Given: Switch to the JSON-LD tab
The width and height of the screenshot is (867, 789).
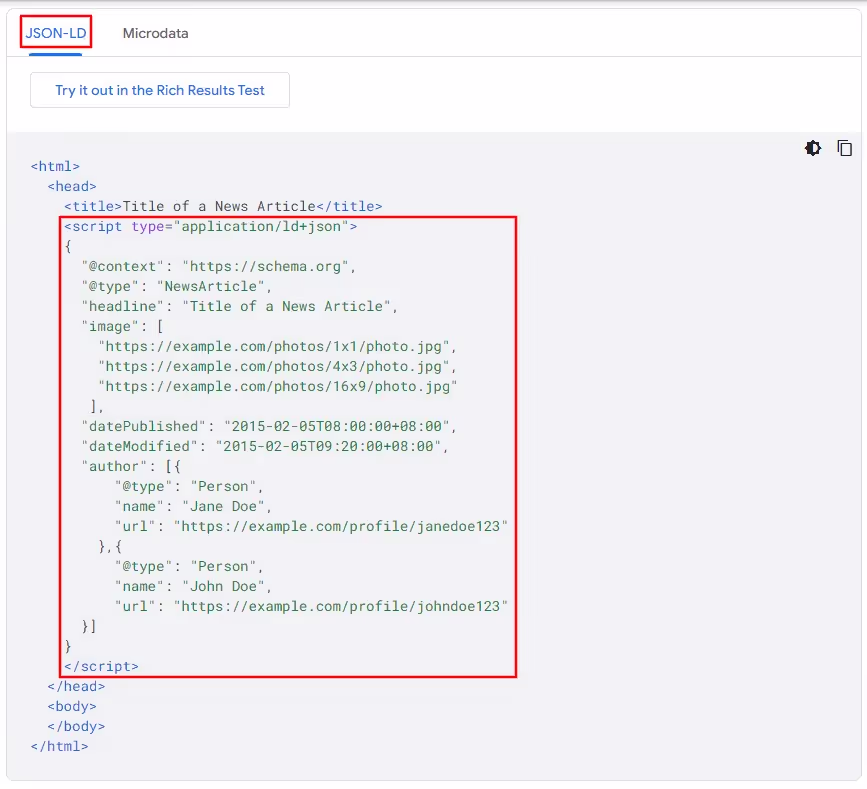Looking at the screenshot, I should 56,33.
